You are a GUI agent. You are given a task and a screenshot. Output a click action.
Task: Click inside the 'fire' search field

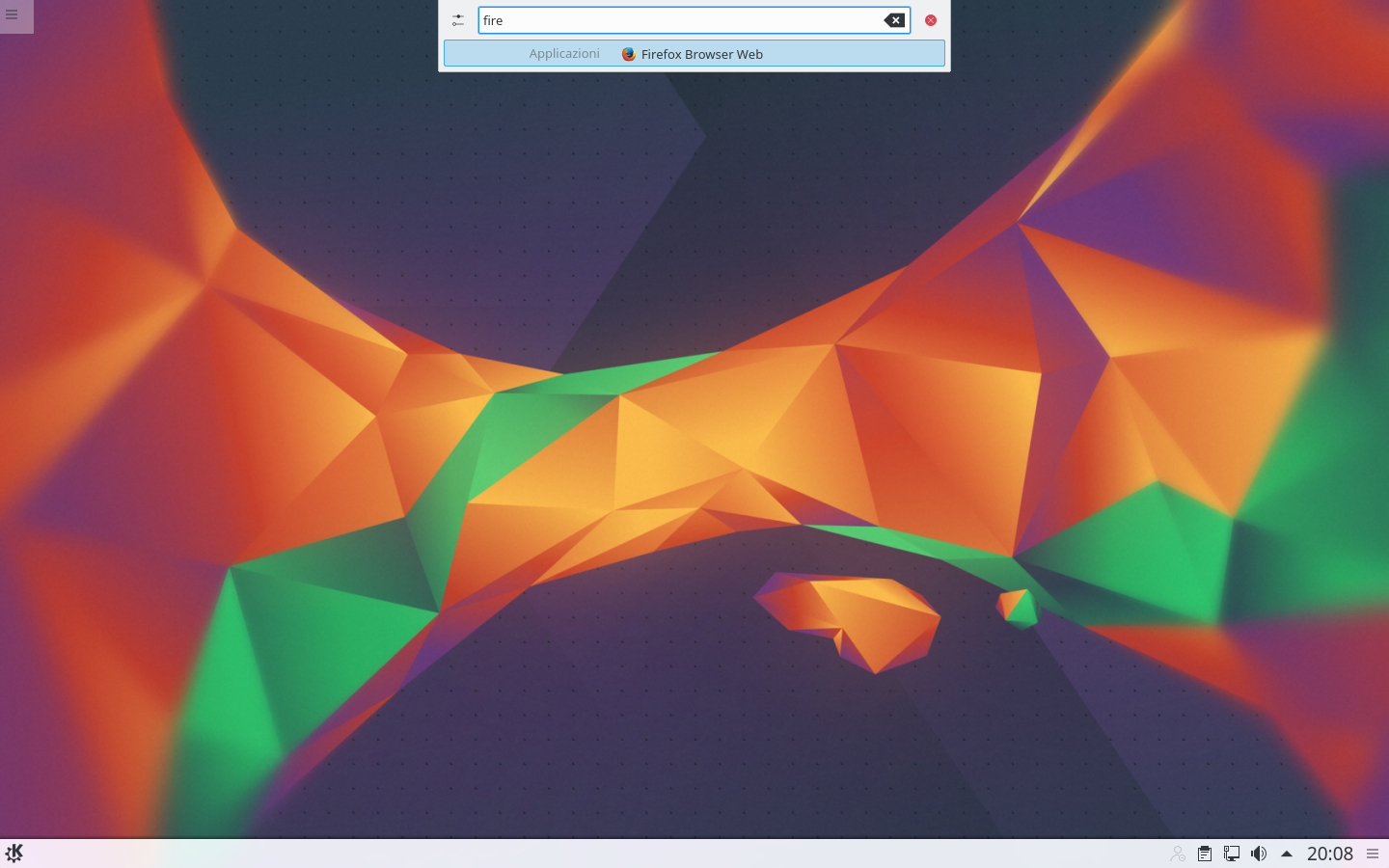point(675,20)
